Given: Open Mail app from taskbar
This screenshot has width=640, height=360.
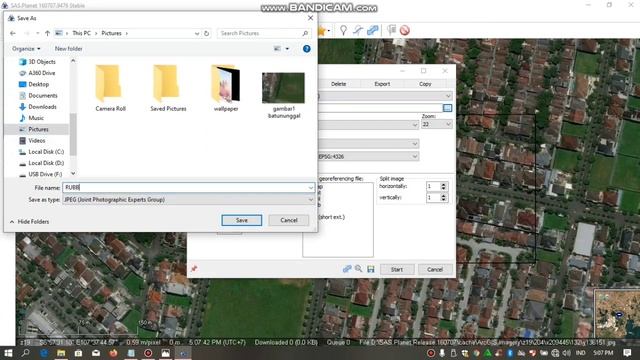Looking at the screenshot, I should point(96,353).
